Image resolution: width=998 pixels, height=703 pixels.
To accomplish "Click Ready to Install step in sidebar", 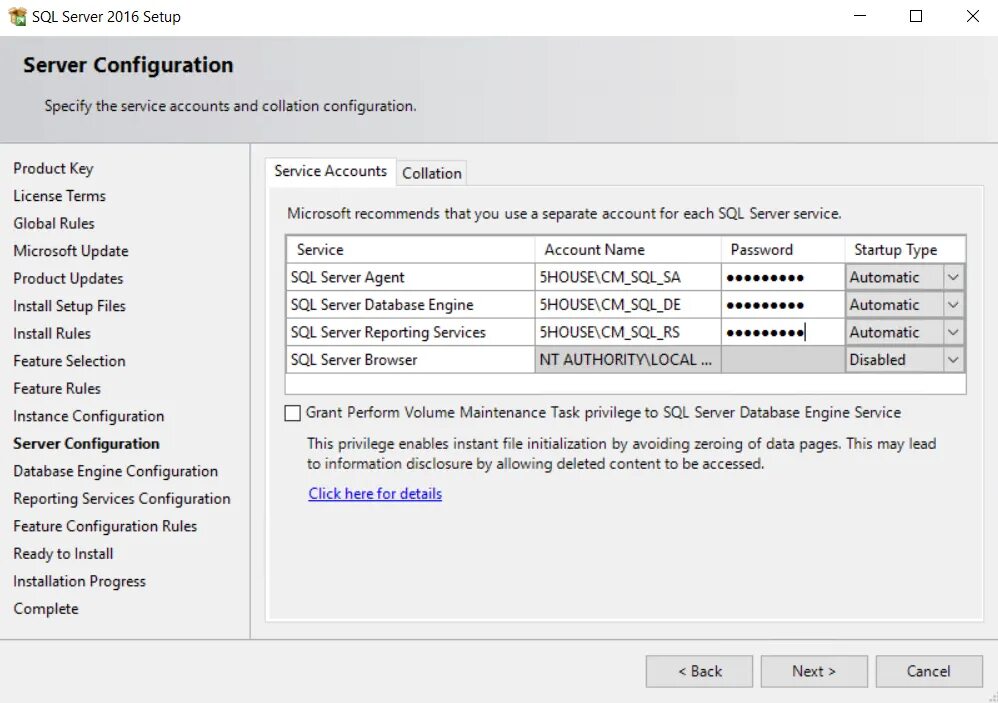I will coord(63,553).
